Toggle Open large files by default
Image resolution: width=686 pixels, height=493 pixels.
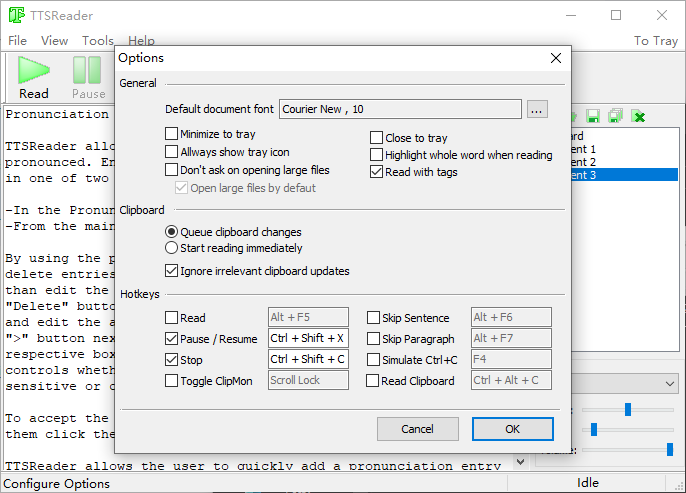tap(181, 188)
